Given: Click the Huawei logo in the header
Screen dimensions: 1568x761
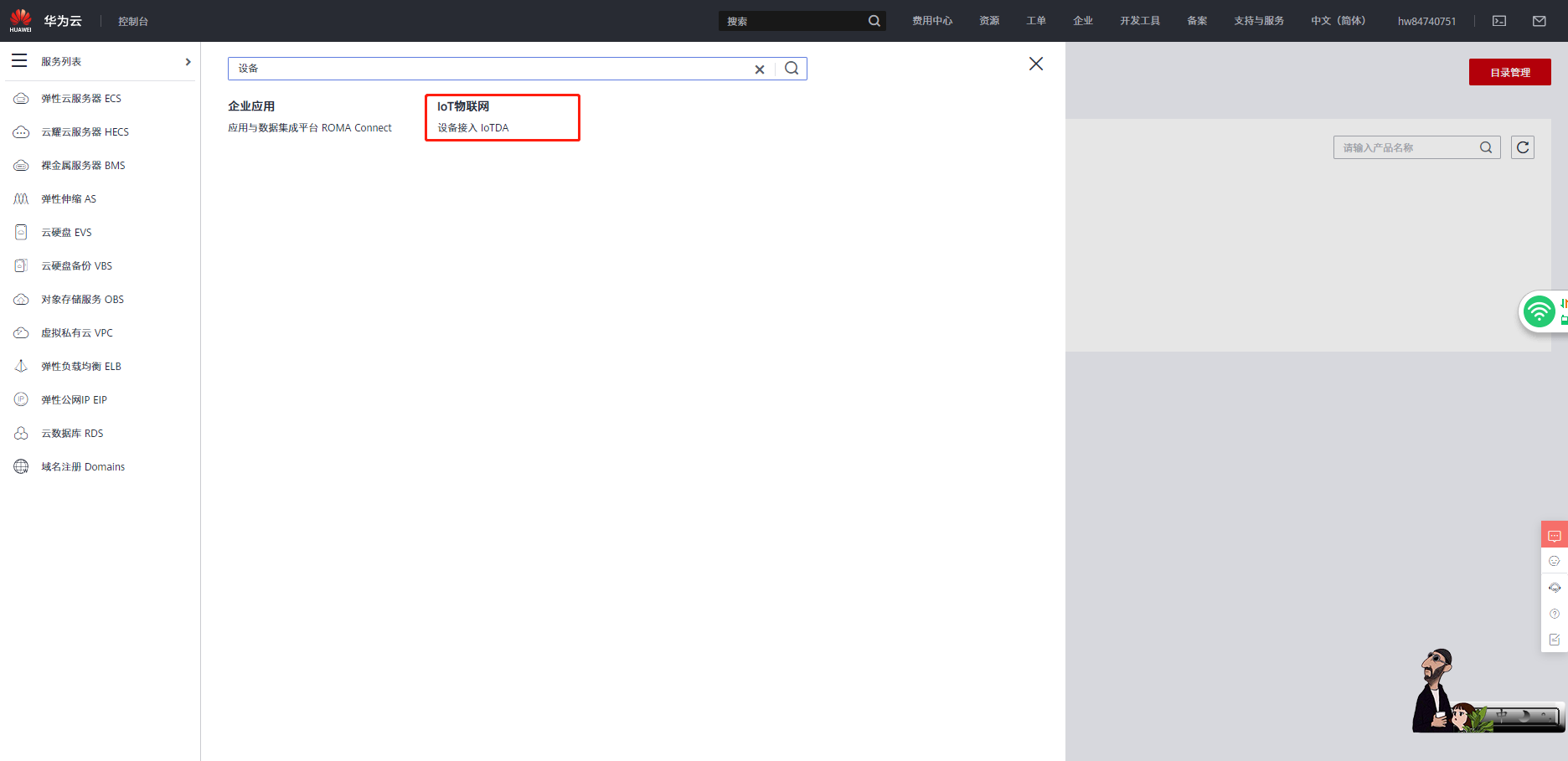Looking at the screenshot, I should pyautogui.click(x=20, y=20).
